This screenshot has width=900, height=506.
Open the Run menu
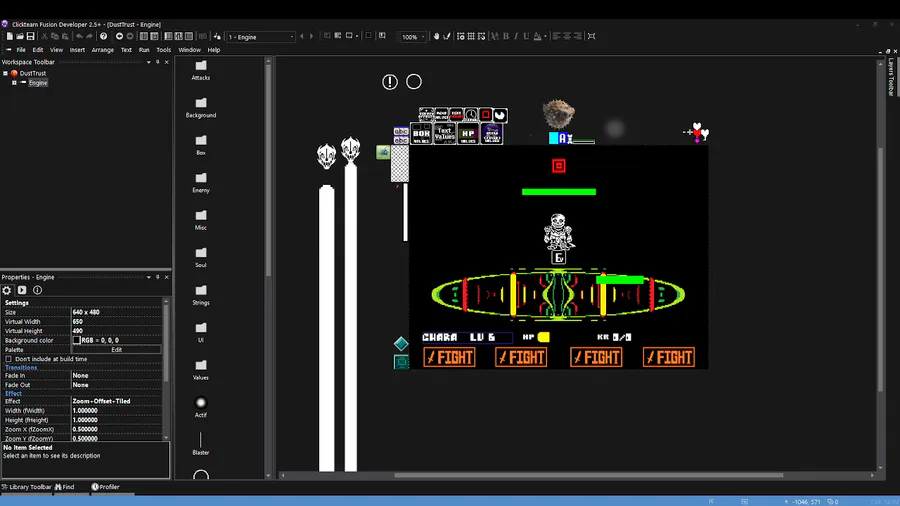(x=144, y=50)
